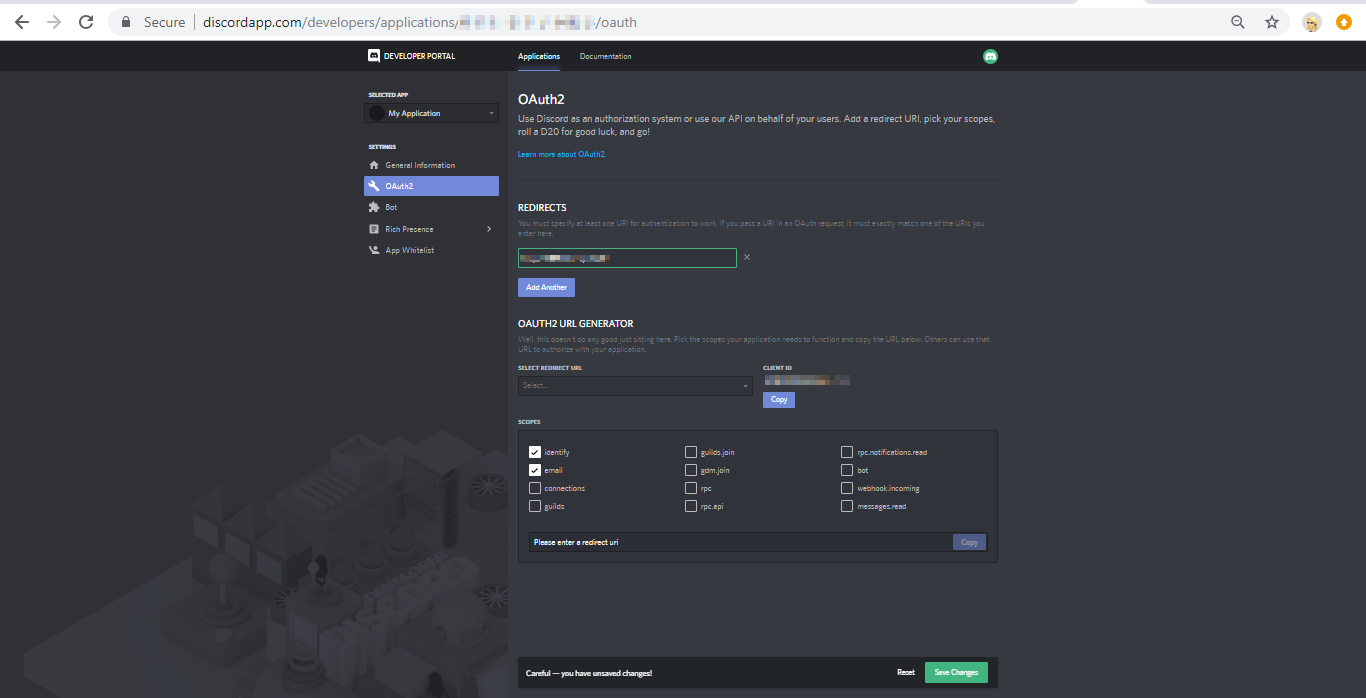
Task: Open the browser zoom magnifier icon
Action: [1238, 22]
